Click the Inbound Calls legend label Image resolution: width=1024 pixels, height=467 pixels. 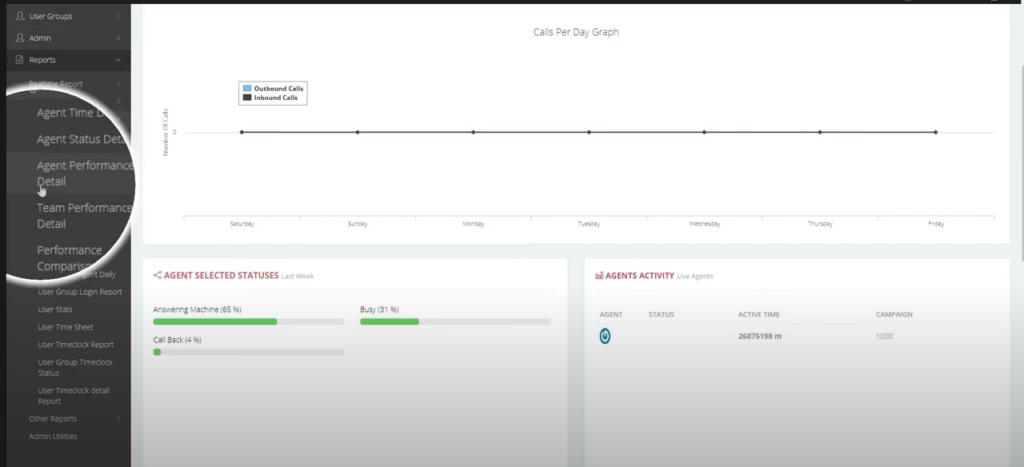pyautogui.click(x=276, y=97)
